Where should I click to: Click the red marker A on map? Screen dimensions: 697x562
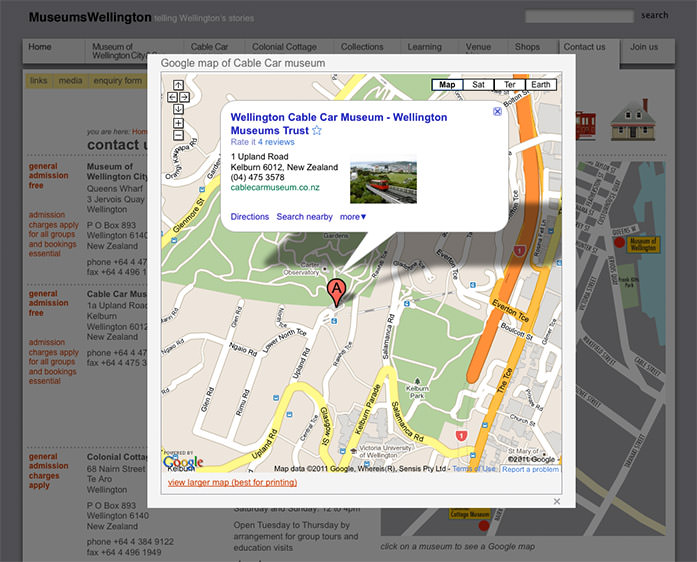pos(336,292)
